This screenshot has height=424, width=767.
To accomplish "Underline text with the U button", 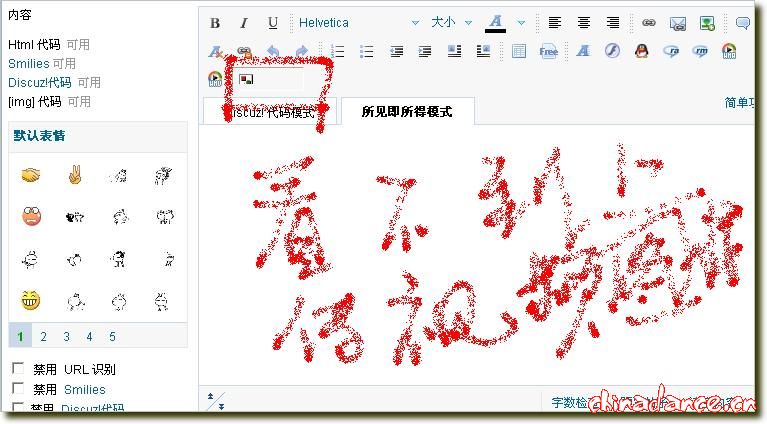I will pyautogui.click(x=273, y=23).
